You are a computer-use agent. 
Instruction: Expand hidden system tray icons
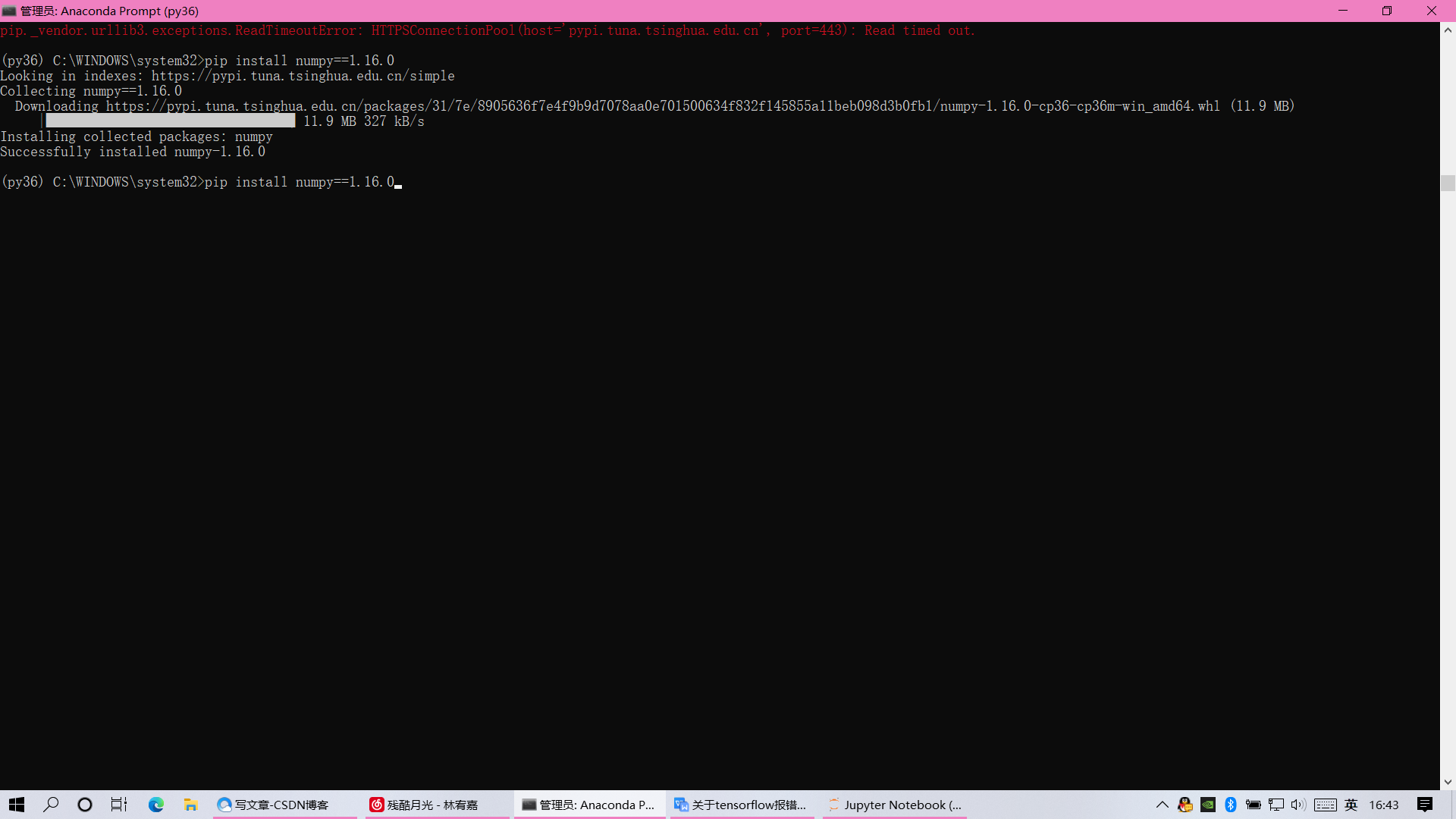coord(1162,805)
